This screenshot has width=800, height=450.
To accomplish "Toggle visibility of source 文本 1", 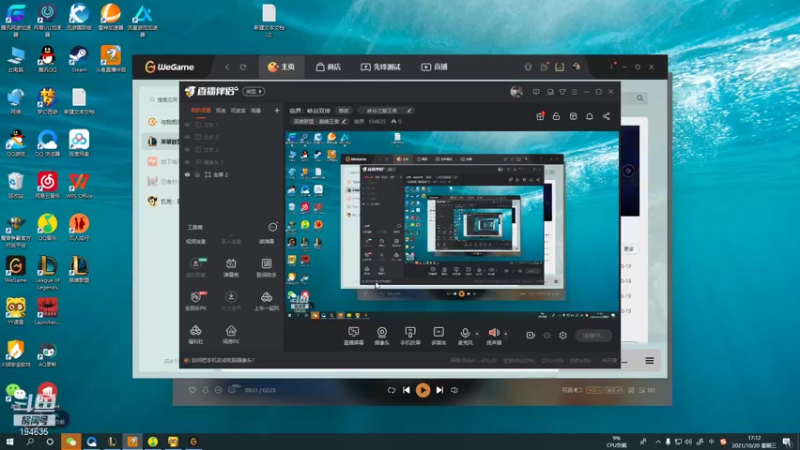I will [x=187, y=124].
